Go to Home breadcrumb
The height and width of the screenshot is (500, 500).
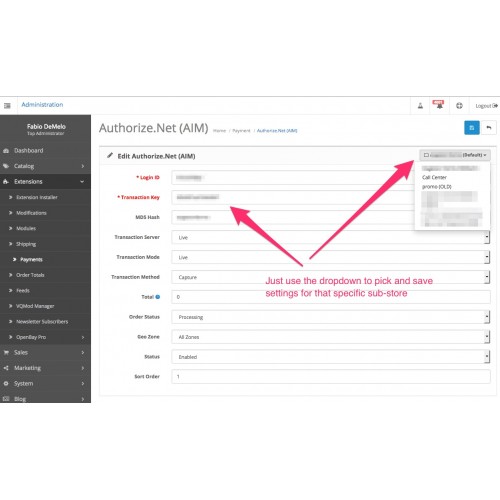pos(219,131)
